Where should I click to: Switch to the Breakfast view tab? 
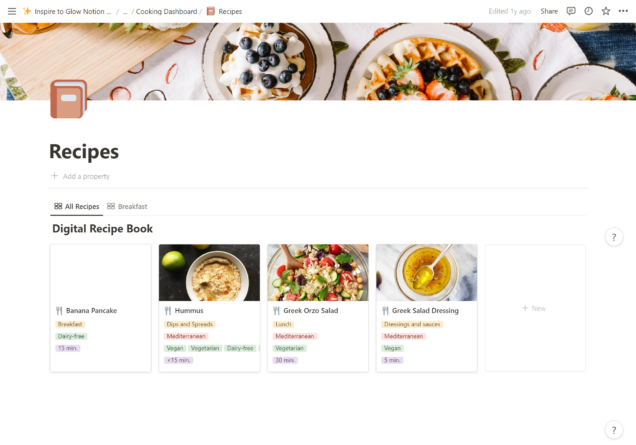[x=127, y=206]
